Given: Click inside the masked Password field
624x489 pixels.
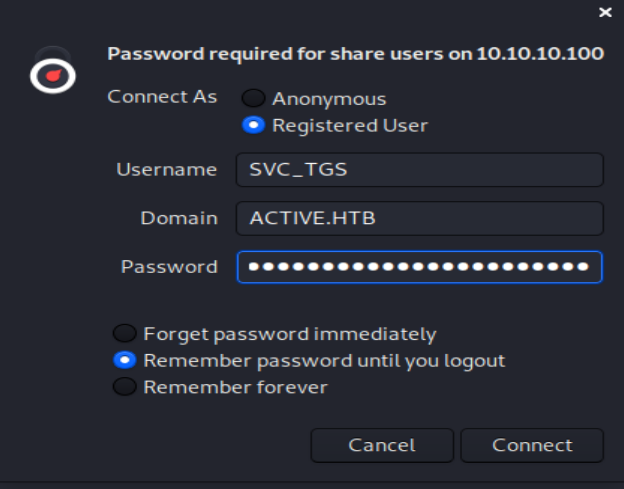Looking at the screenshot, I should (419, 267).
